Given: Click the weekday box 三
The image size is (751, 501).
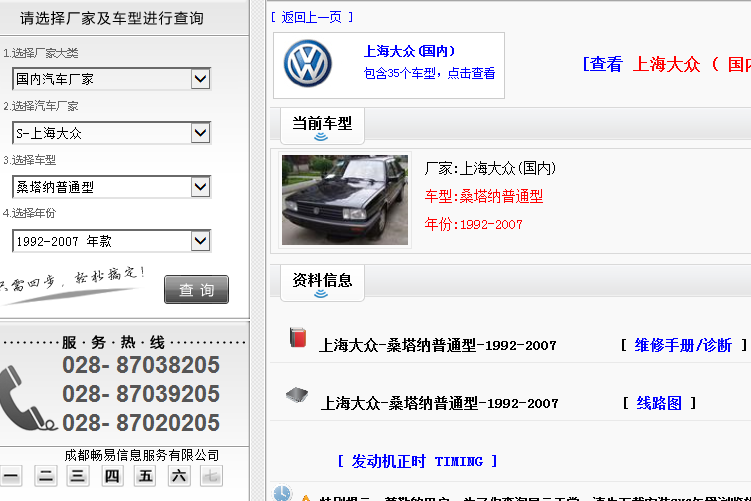Looking at the screenshot, I should pos(78,476).
